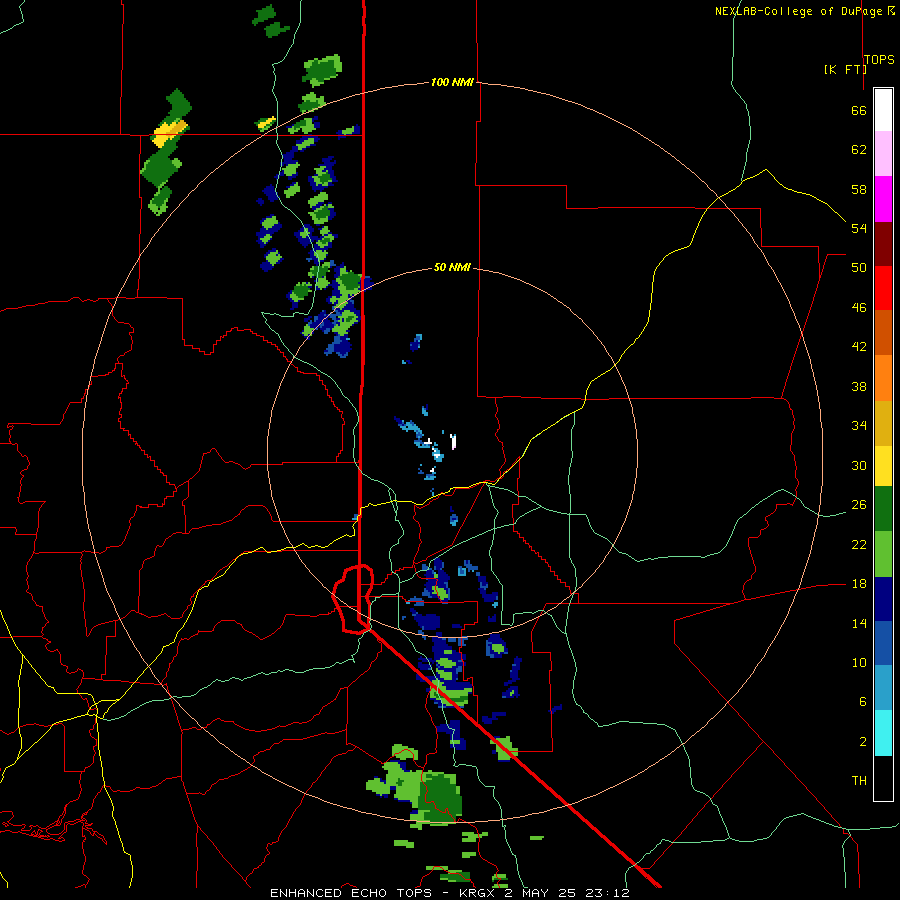Pick the orange 38-42 kft legend swatch

point(883,377)
